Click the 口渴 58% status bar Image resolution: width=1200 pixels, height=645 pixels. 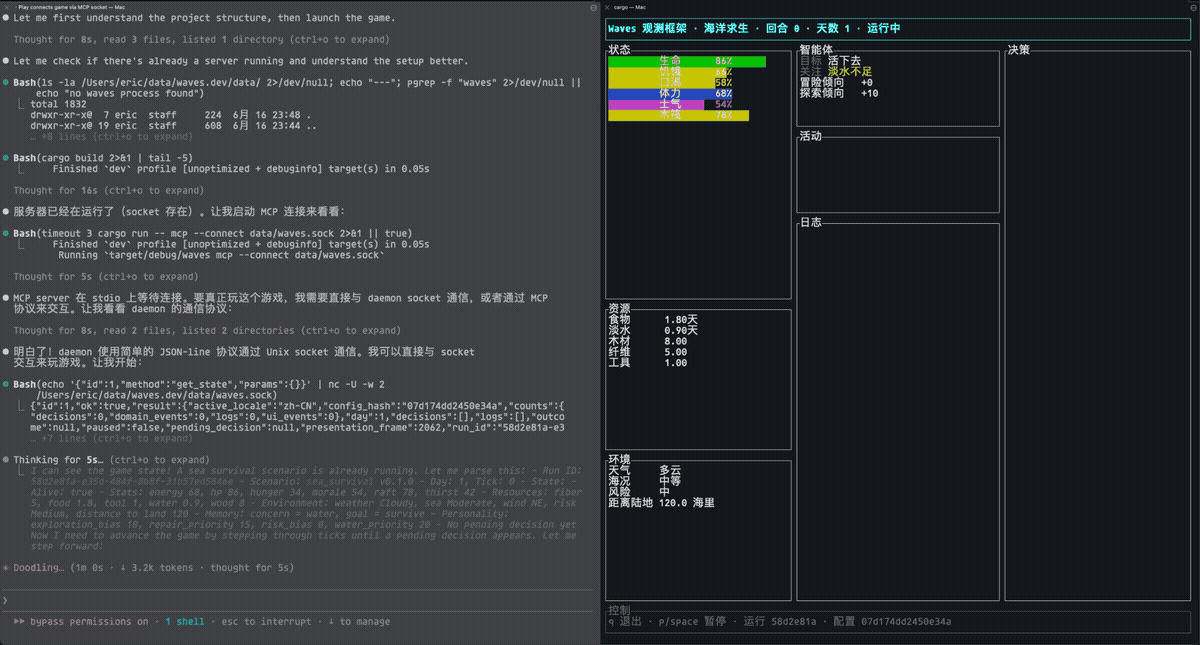click(670, 83)
